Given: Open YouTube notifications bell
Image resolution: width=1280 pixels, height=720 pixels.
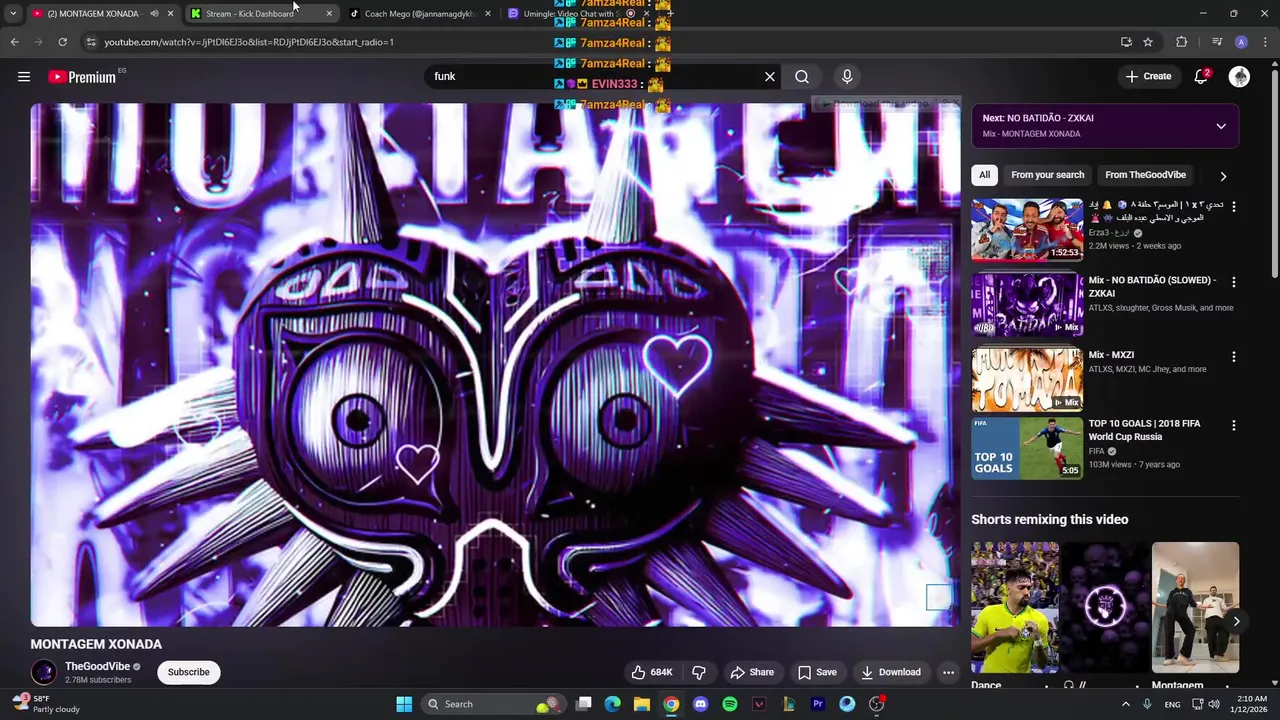Looking at the screenshot, I should click(x=1202, y=77).
